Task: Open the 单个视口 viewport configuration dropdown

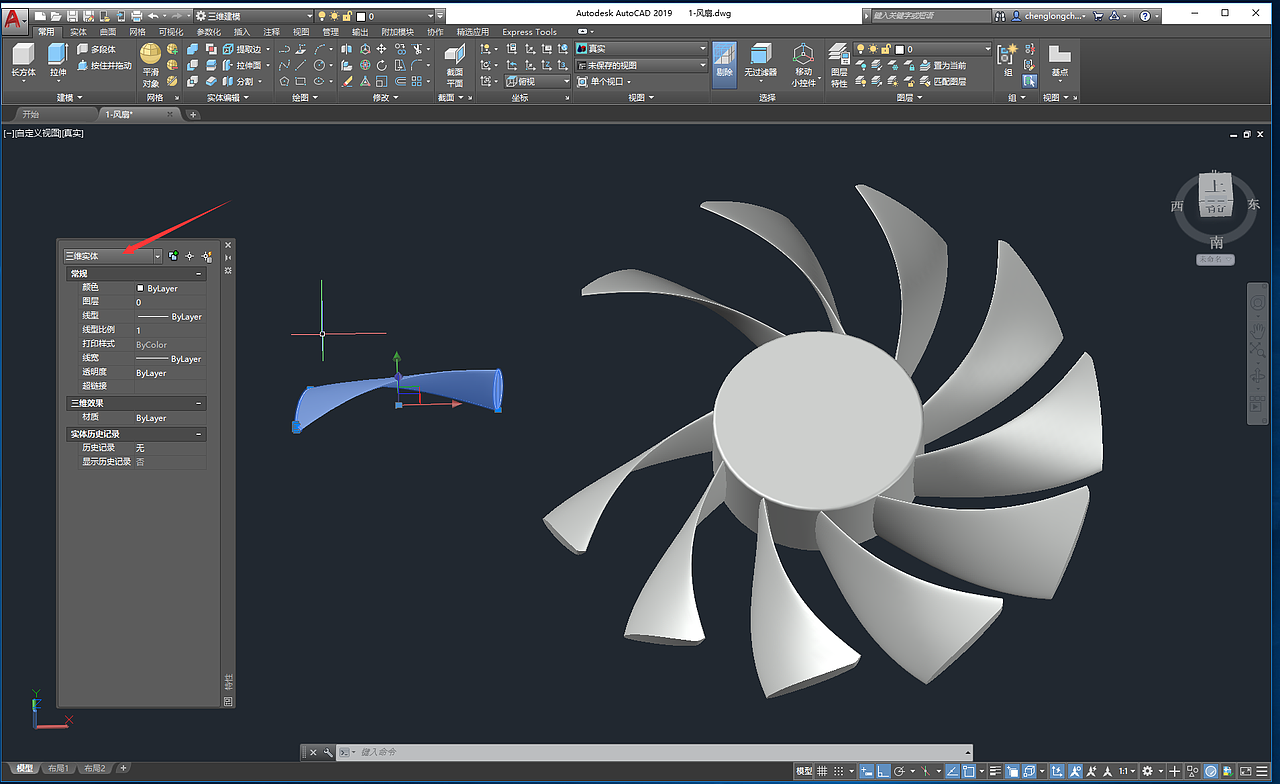Action: [603, 81]
